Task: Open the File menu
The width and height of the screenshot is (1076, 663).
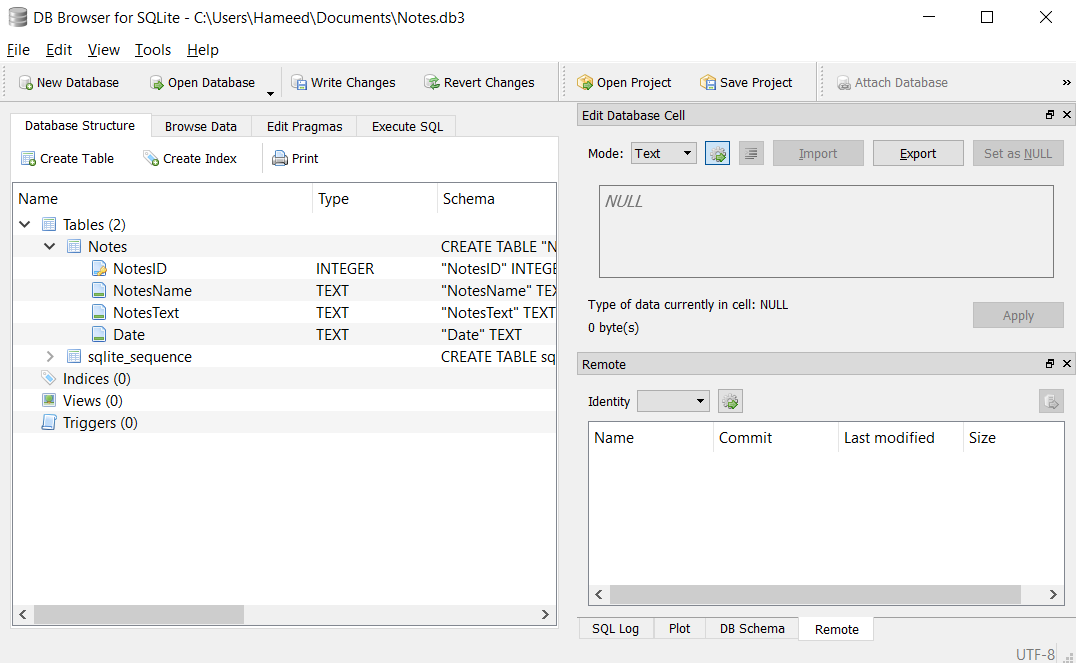Action: click(18, 50)
